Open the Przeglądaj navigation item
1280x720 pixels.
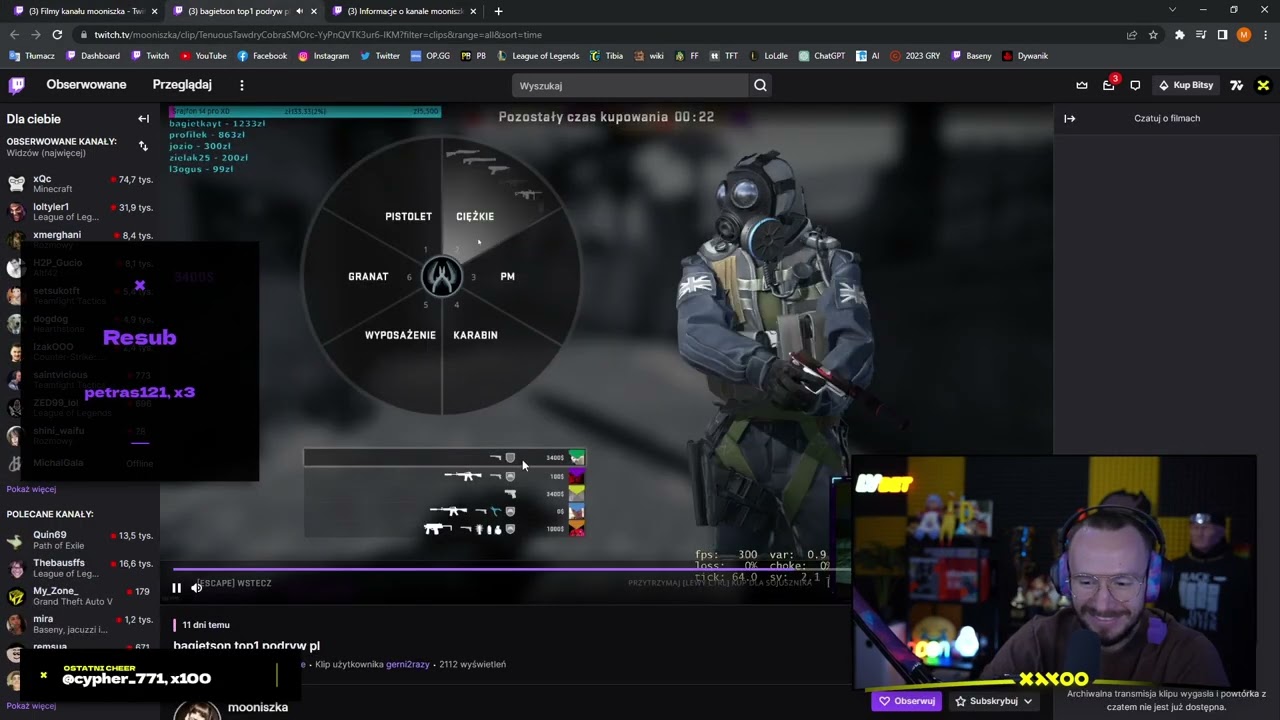182,85
